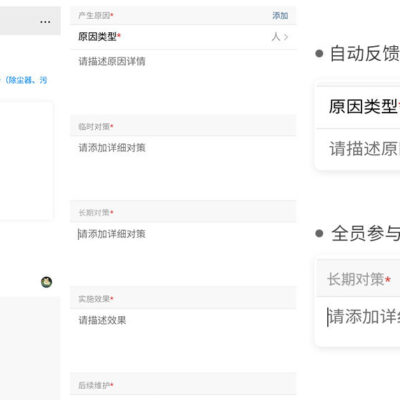400x400 pixels.
Task: Click the 后续维护 section header
Action: coord(183,385)
